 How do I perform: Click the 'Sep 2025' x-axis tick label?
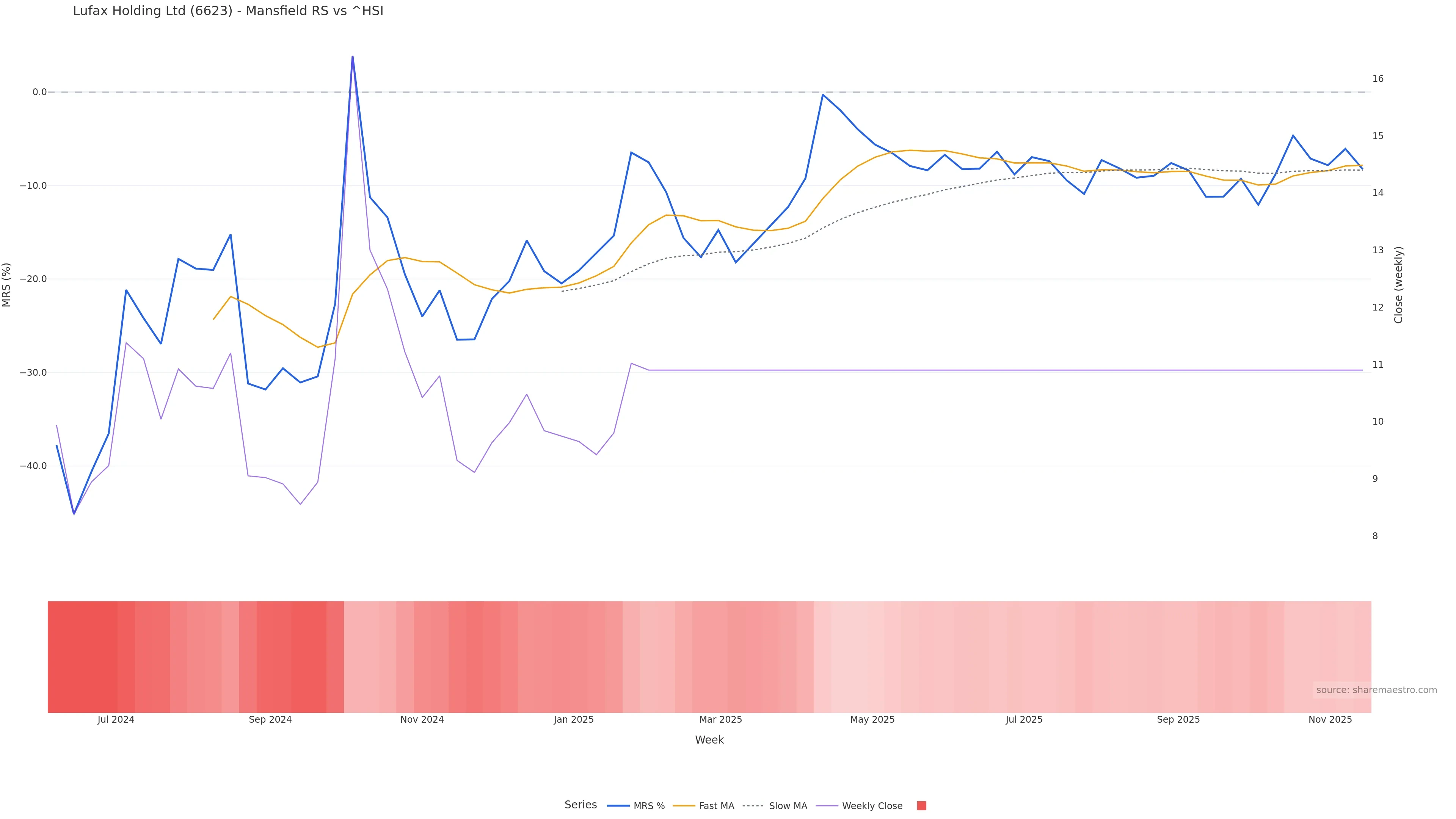1178,720
